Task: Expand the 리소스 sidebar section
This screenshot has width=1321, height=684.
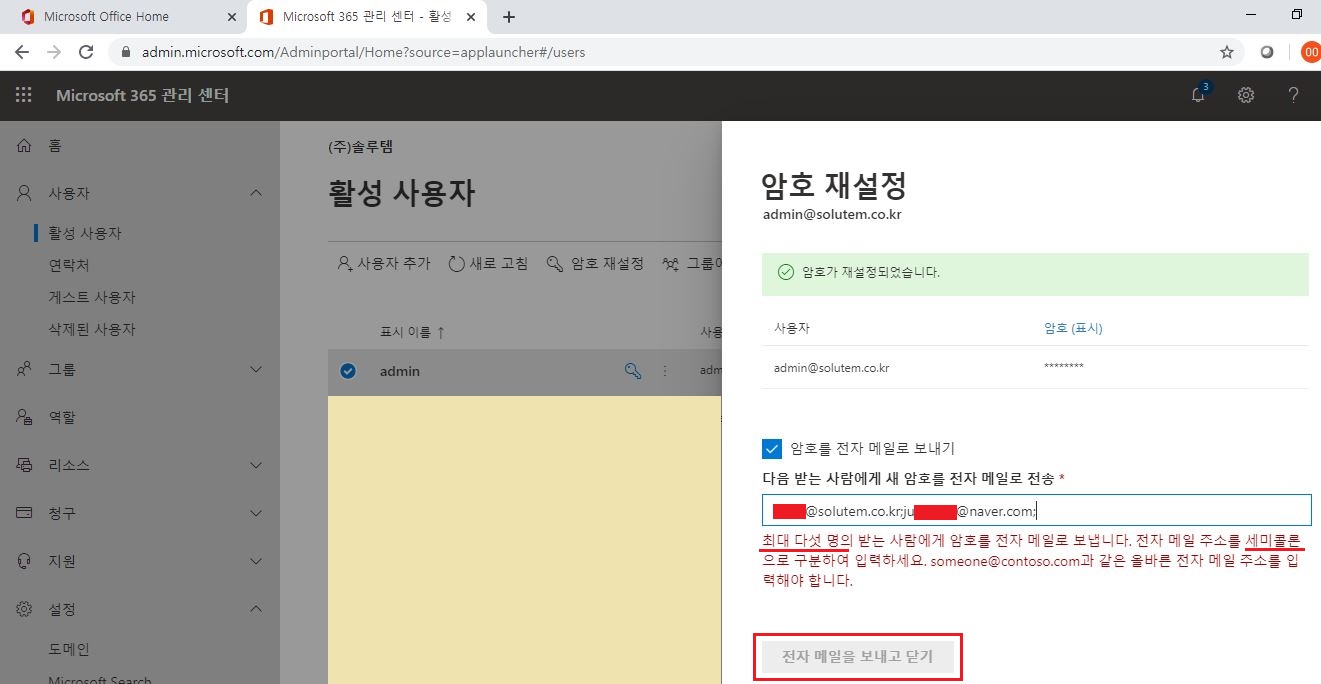Action: 256,465
